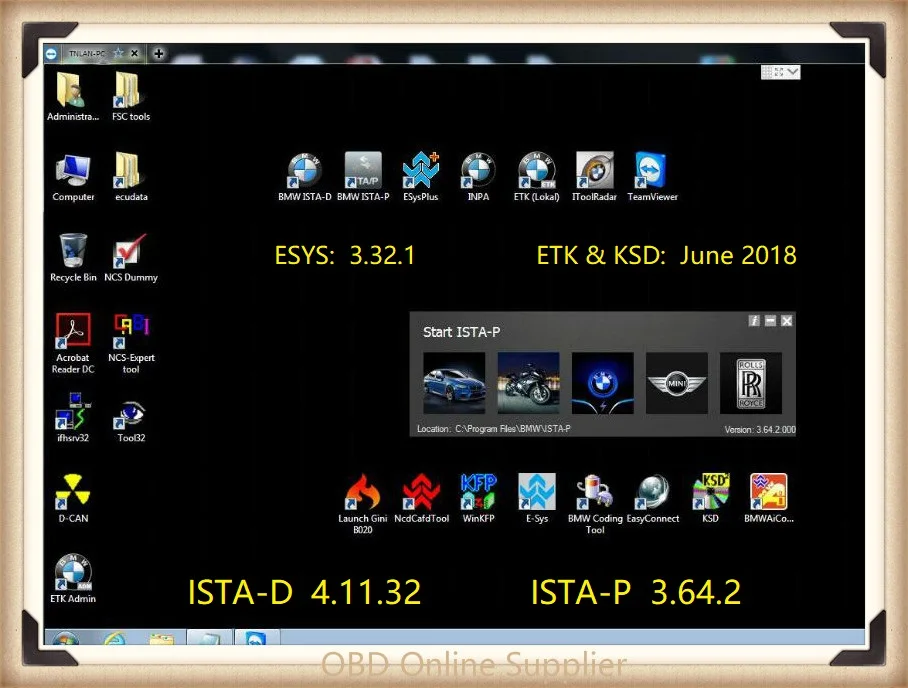
Task: Launch the IToolRadar shortcut
Action: click(x=595, y=177)
